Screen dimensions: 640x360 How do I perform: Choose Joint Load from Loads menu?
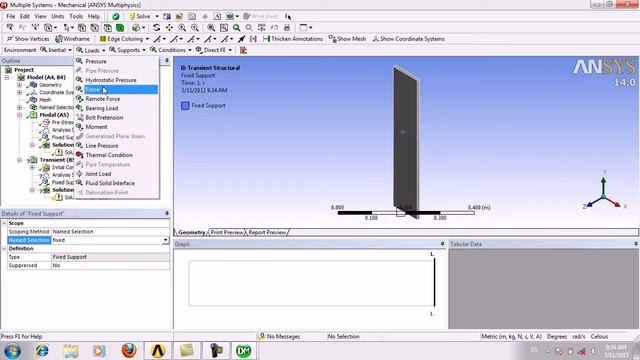pyautogui.click(x=117, y=174)
